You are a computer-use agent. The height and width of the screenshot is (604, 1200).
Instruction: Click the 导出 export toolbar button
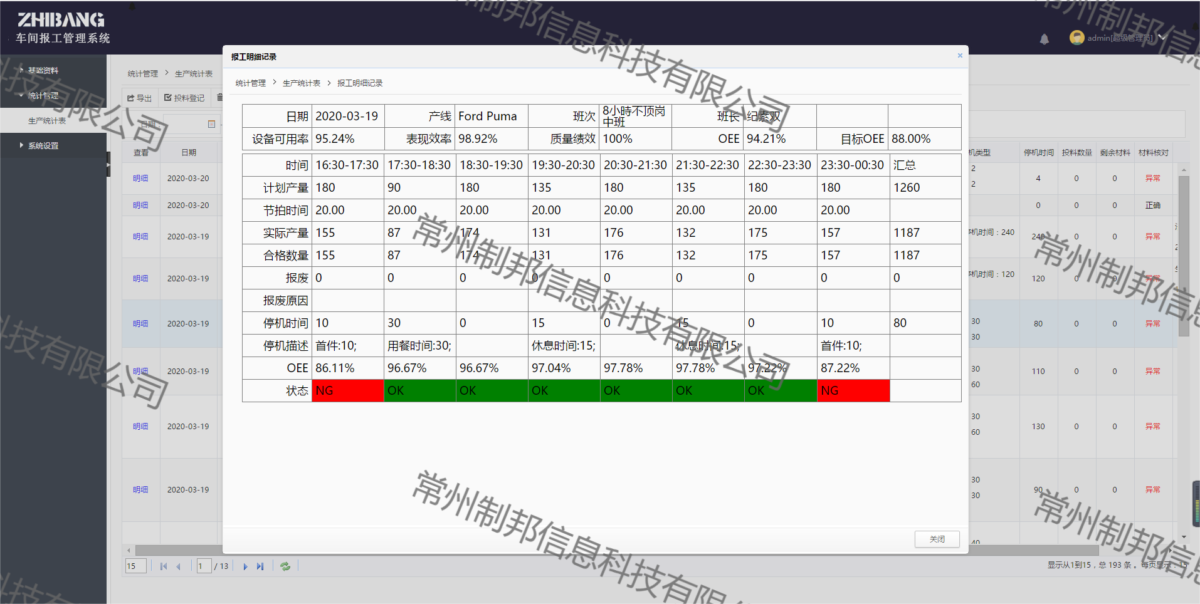pyautogui.click(x=139, y=98)
